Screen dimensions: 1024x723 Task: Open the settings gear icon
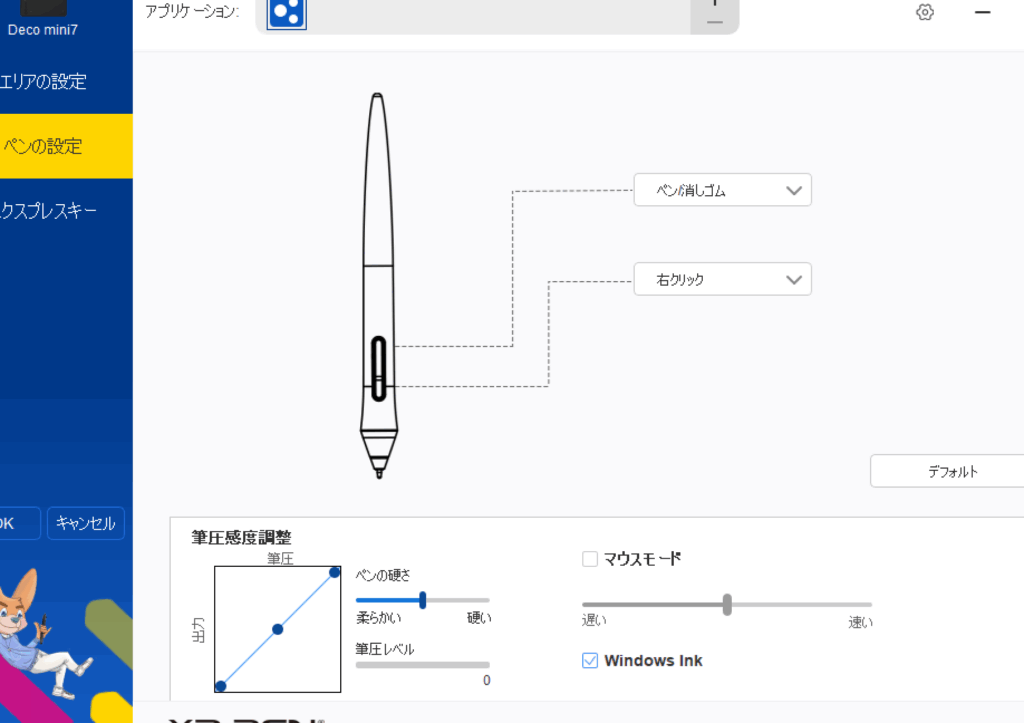(x=925, y=12)
